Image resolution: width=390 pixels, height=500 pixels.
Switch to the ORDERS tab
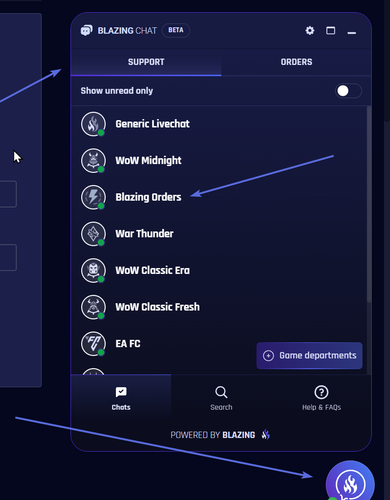tap(296, 62)
